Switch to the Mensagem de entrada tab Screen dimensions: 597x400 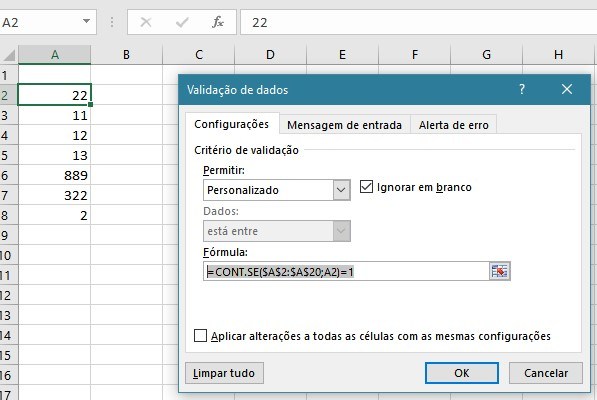click(344, 125)
